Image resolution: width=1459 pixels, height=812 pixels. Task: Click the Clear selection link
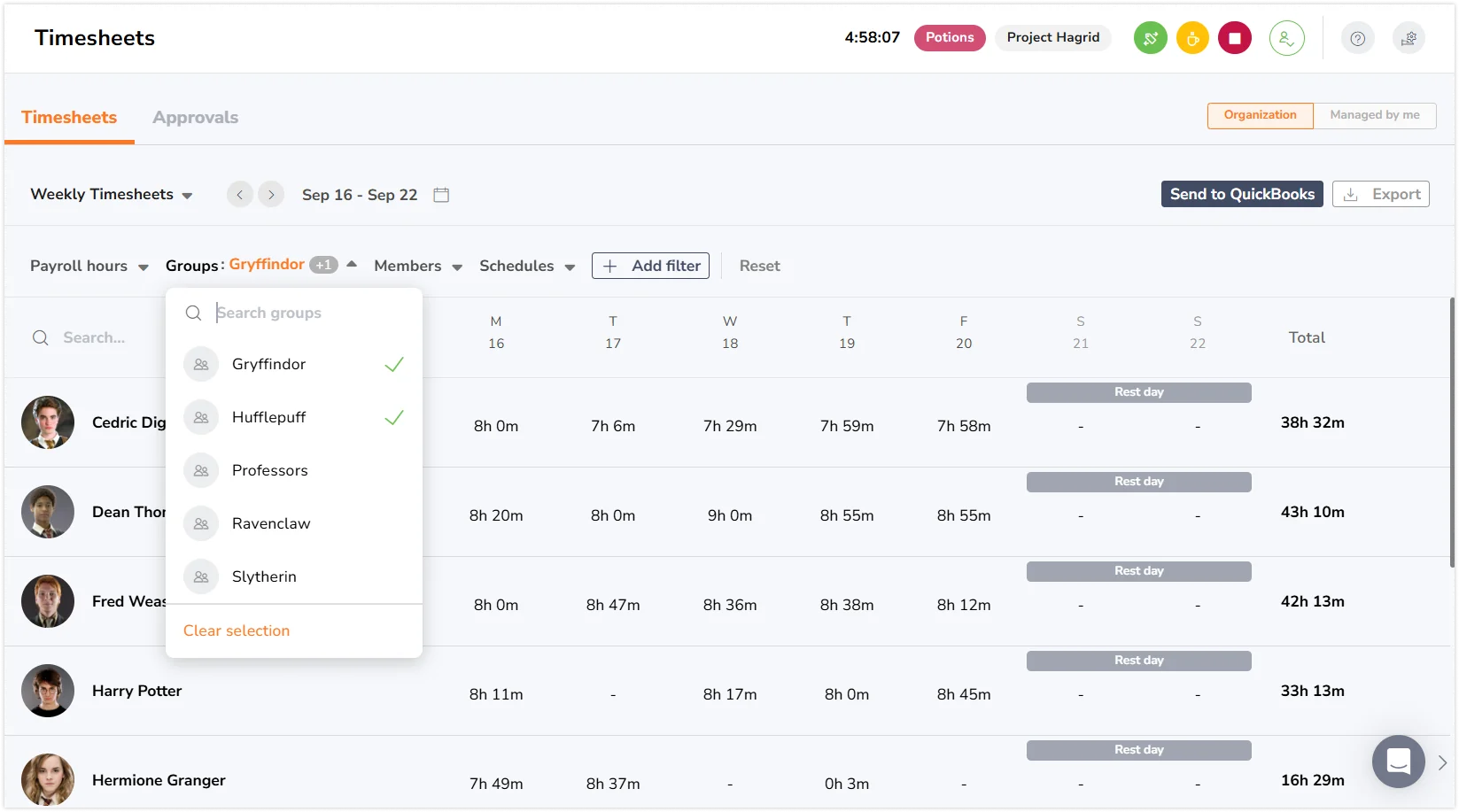(237, 630)
